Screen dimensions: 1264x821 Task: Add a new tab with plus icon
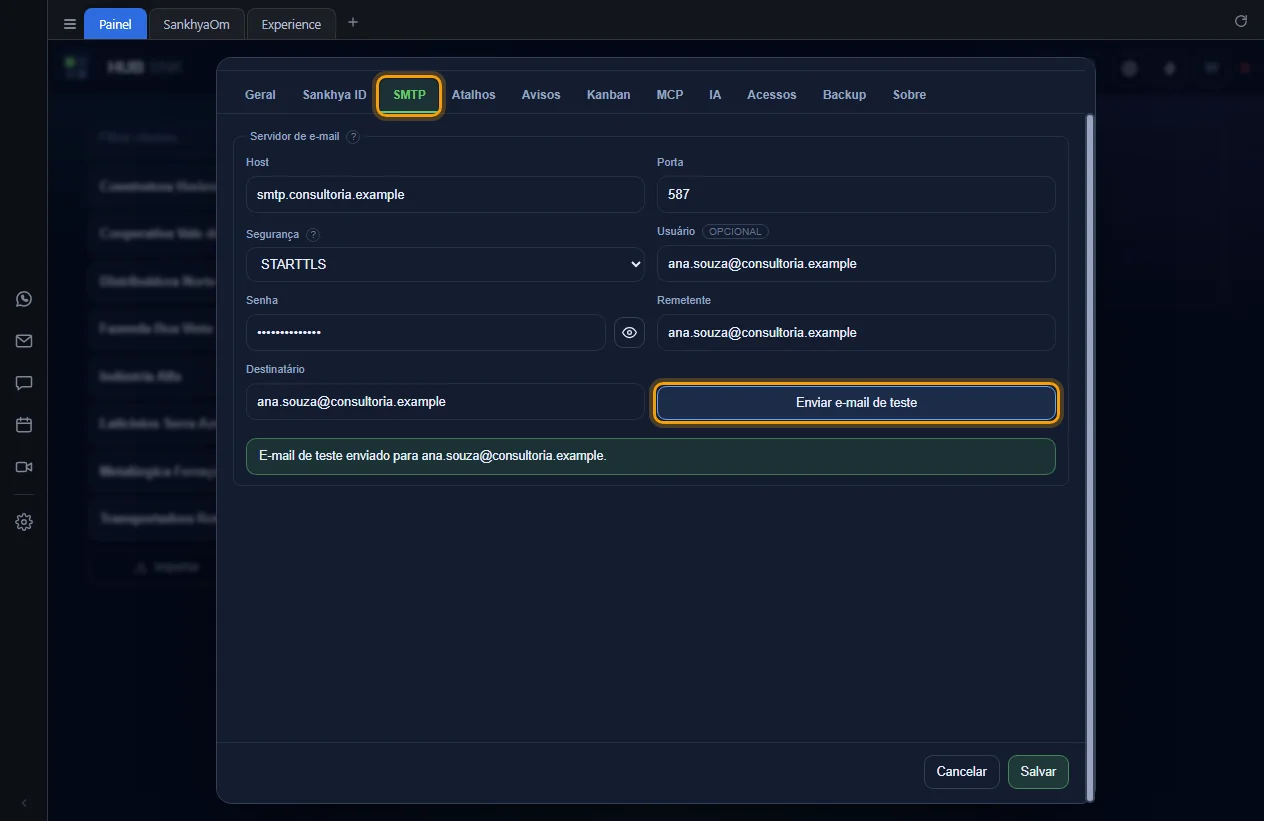(352, 22)
